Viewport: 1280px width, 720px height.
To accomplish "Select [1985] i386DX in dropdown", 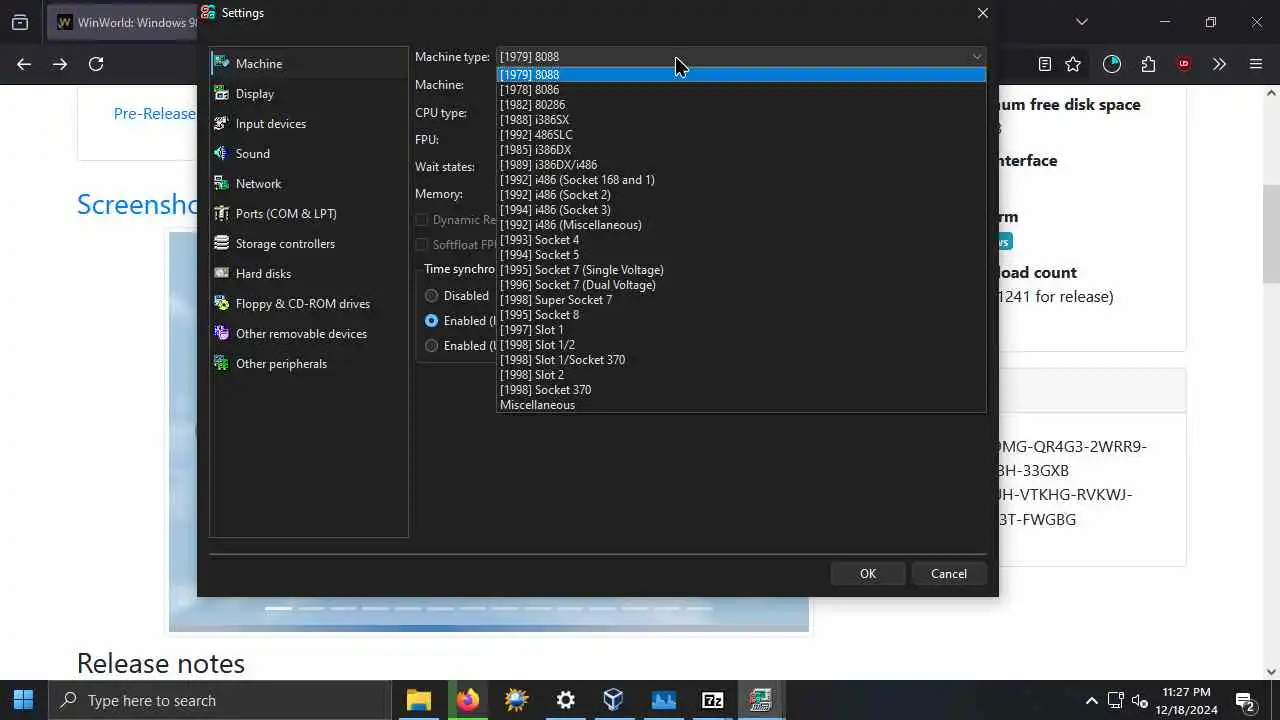I will 741,150.
